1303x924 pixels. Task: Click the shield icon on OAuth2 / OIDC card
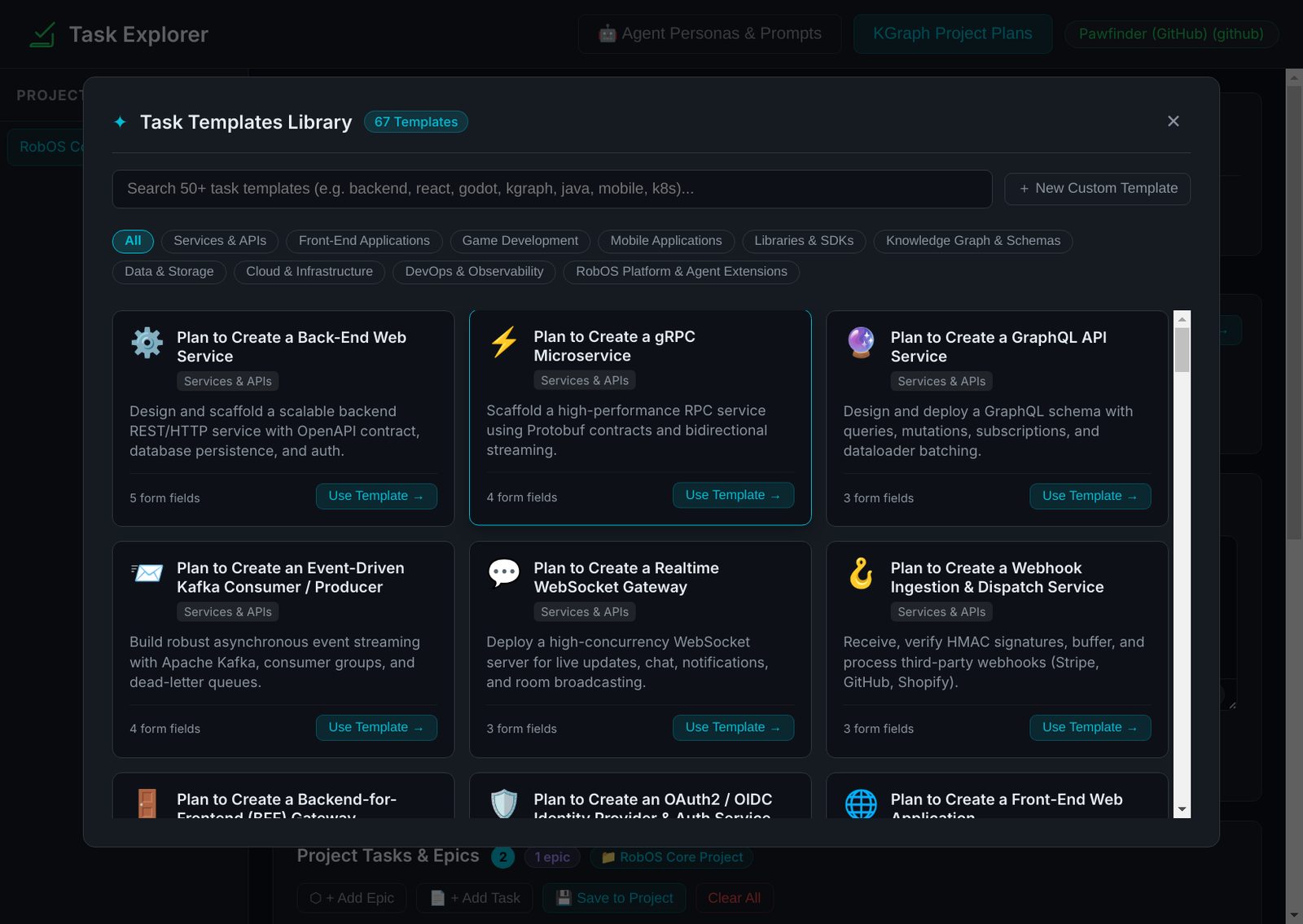tap(504, 804)
